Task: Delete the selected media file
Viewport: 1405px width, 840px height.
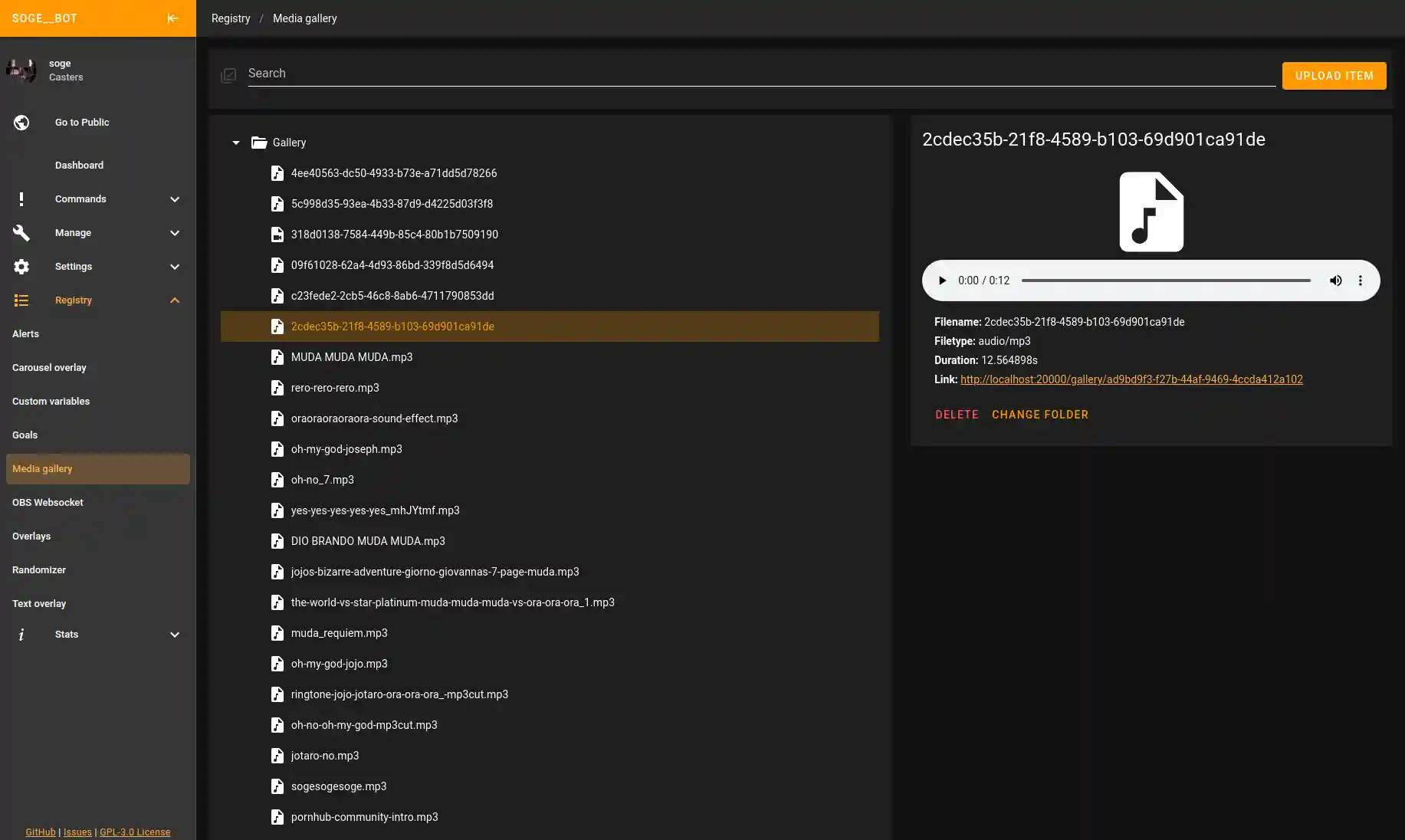Action: (x=956, y=415)
